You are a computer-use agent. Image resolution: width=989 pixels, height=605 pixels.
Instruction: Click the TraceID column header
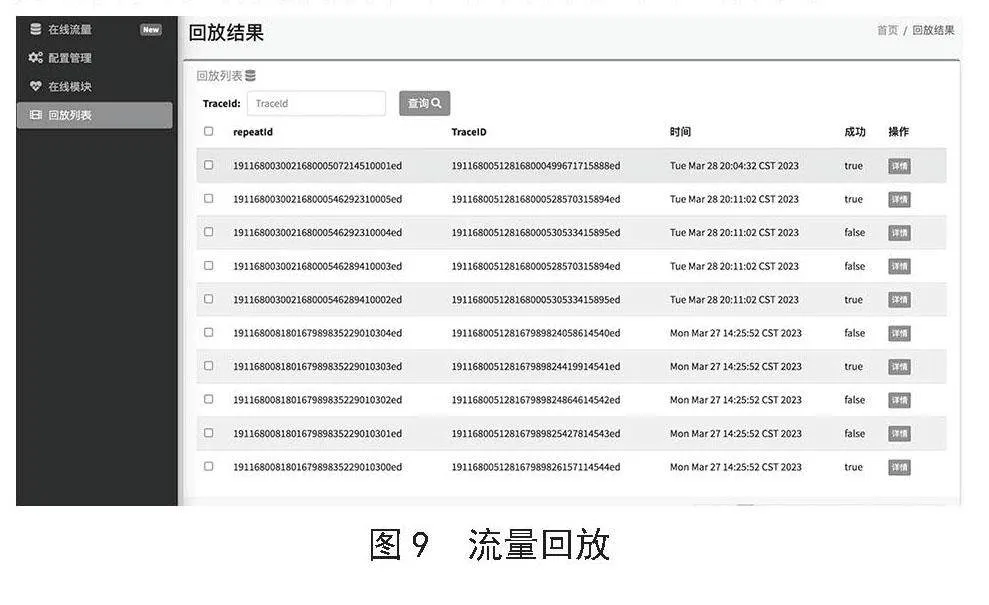469,132
